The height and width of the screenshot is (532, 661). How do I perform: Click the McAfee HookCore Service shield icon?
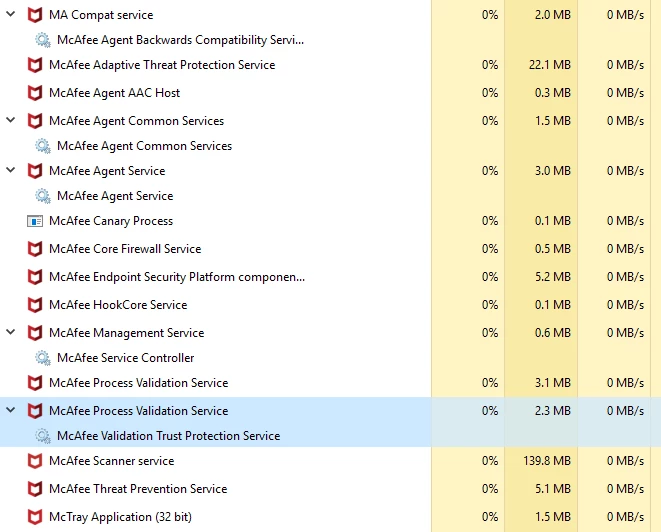point(35,305)
